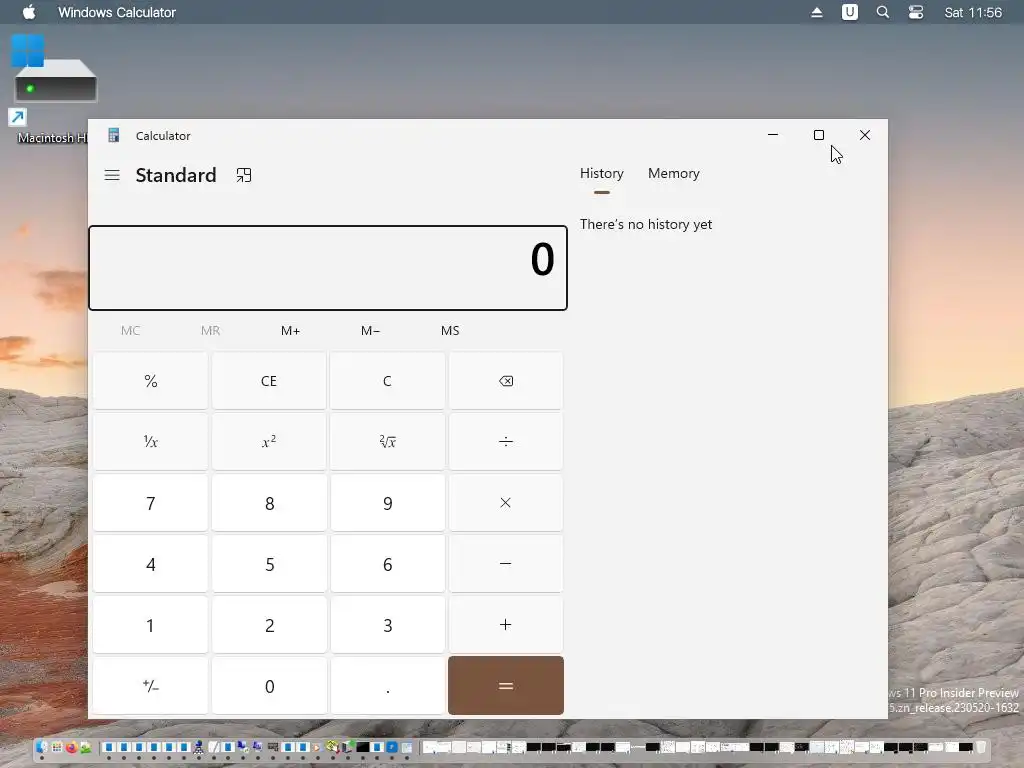Open Finder from the Dock

point(42,747)
